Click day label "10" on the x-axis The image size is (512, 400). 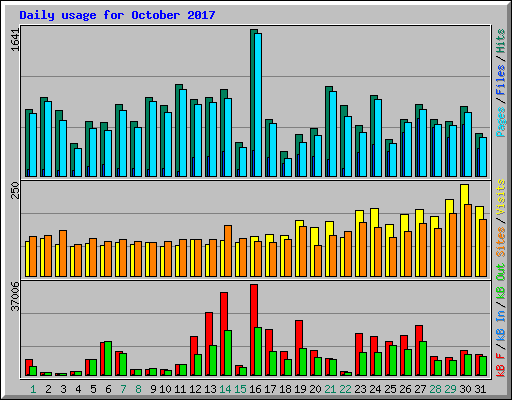[165, 389]
